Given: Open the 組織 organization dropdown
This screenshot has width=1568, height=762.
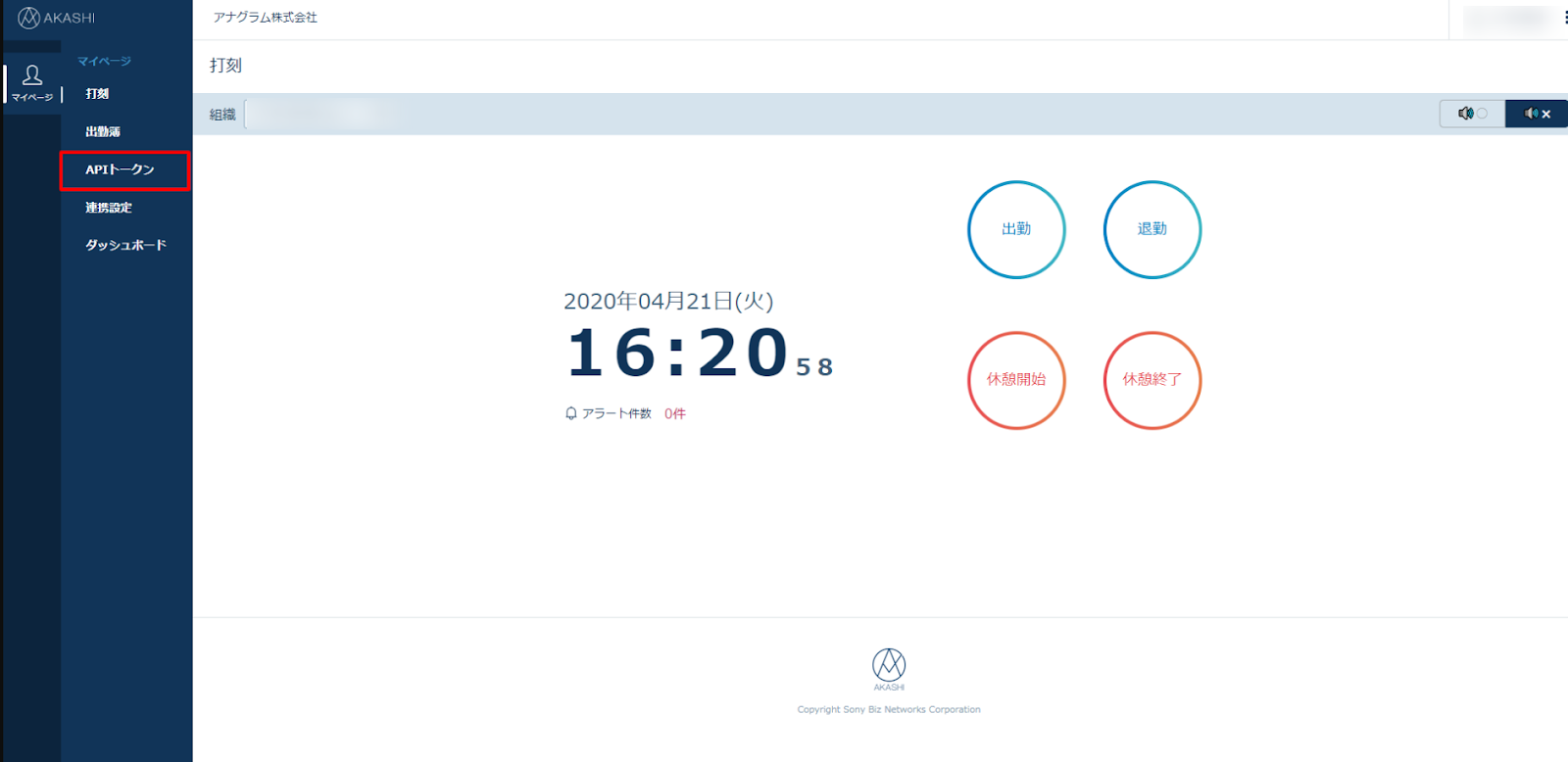Looking at the screenshot, I should pyautogui.click(x=323, y=115).
